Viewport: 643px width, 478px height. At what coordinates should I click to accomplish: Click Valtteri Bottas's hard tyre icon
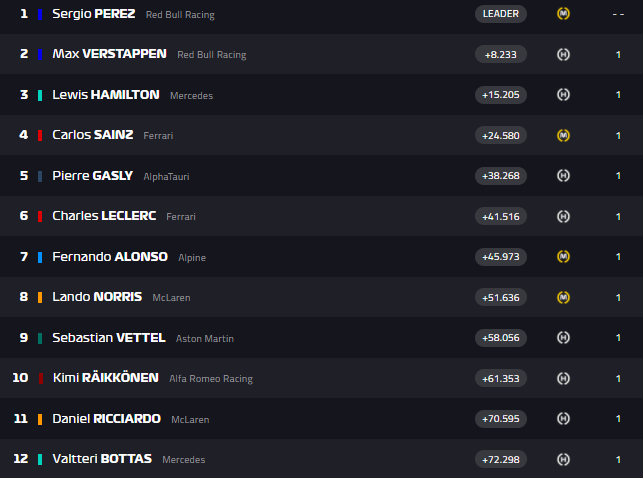564,459
